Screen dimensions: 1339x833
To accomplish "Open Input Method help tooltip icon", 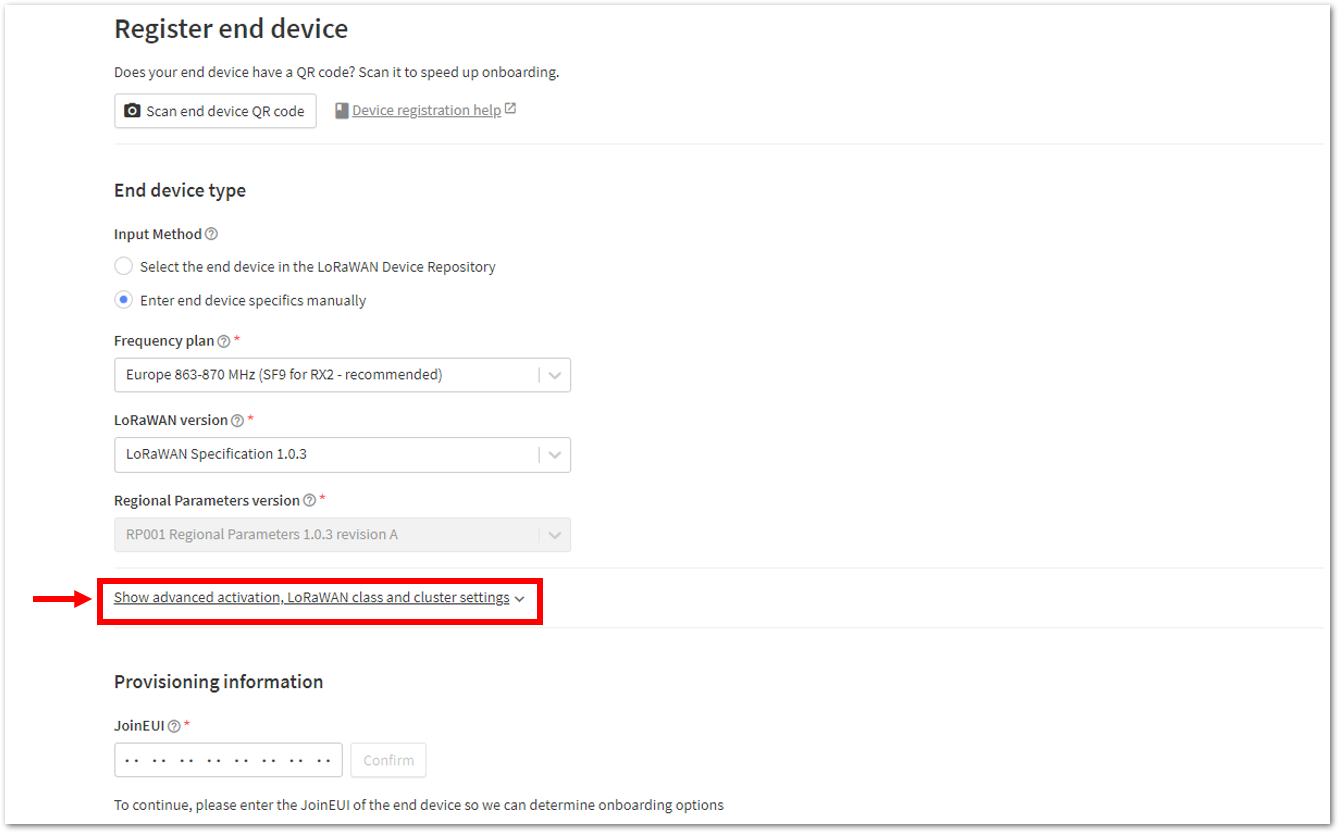I will click(211, 234).
